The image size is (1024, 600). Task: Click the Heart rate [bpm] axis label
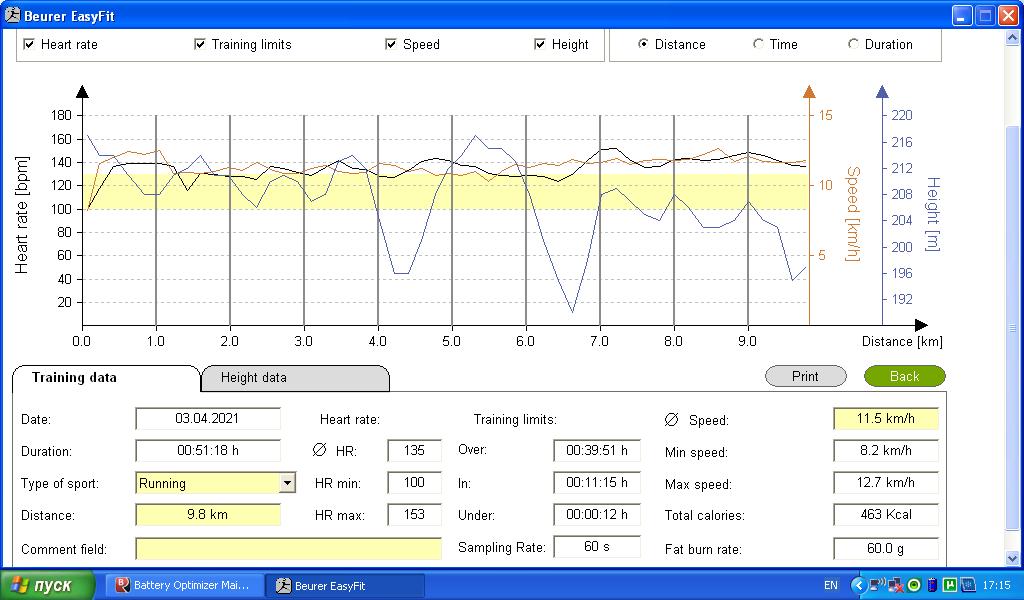click(x=22, y=215)
